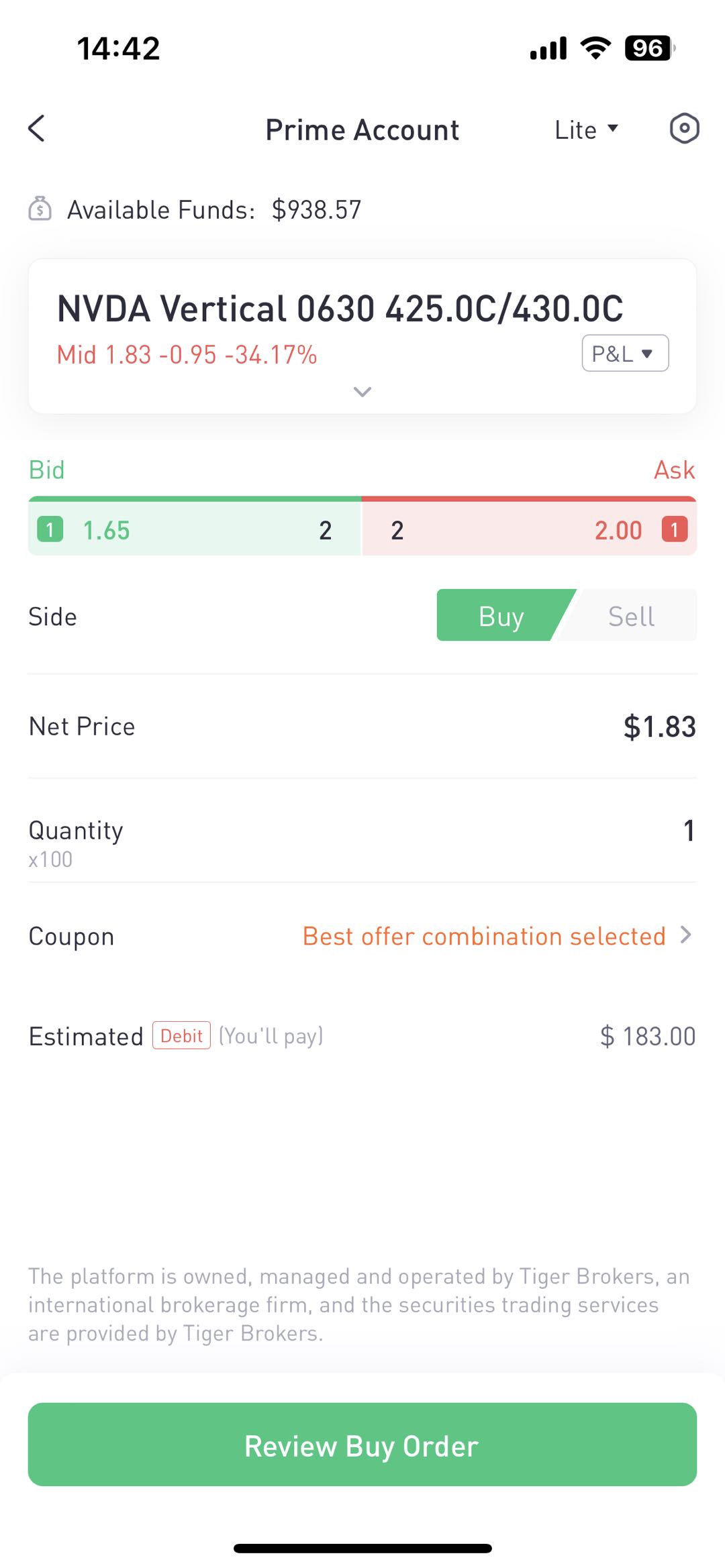
Task: Open the Lite mode dropdown
Action: click(586, 129)
